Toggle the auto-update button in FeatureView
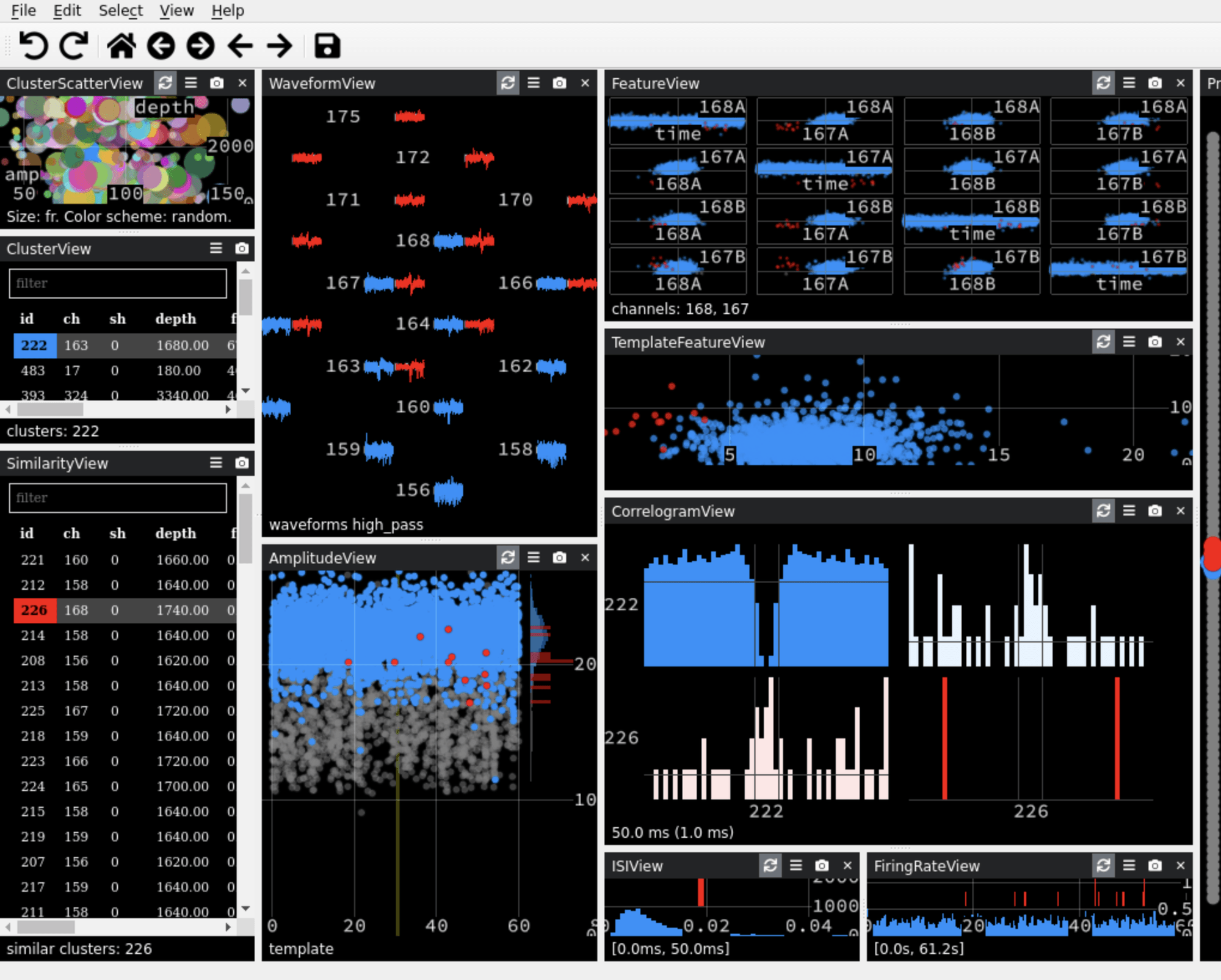 (1103, 83)
